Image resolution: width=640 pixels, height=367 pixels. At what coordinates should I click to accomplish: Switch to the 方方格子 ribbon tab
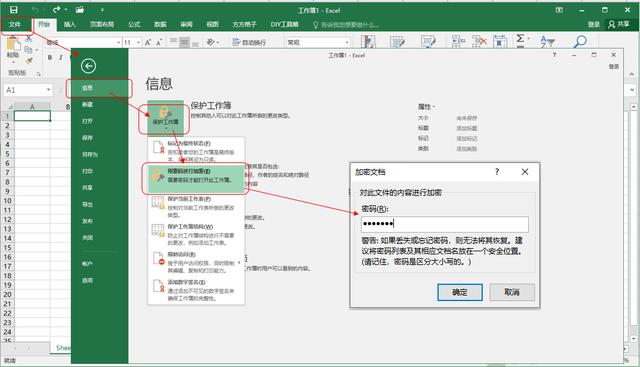(244, 24)
